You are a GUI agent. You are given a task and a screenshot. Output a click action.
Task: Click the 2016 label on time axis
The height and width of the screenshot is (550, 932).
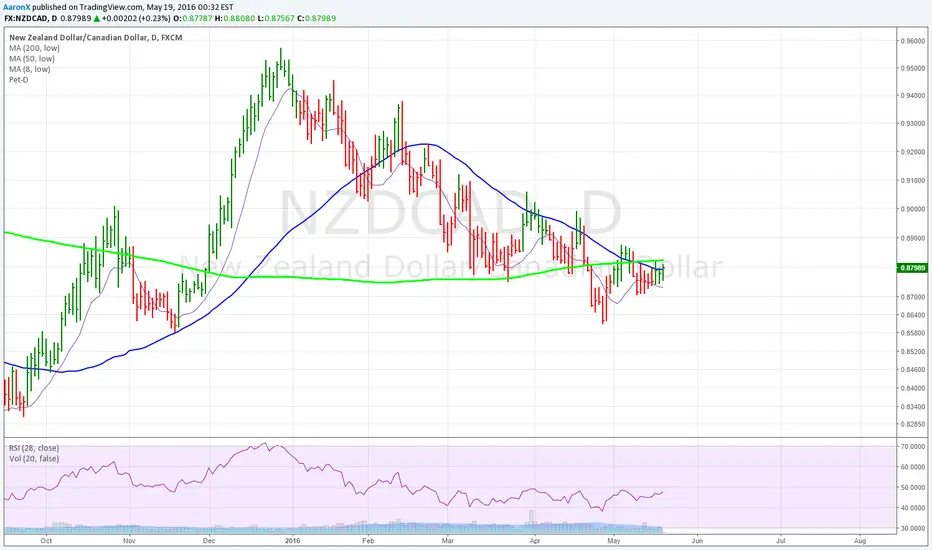[x=292, y=541]
